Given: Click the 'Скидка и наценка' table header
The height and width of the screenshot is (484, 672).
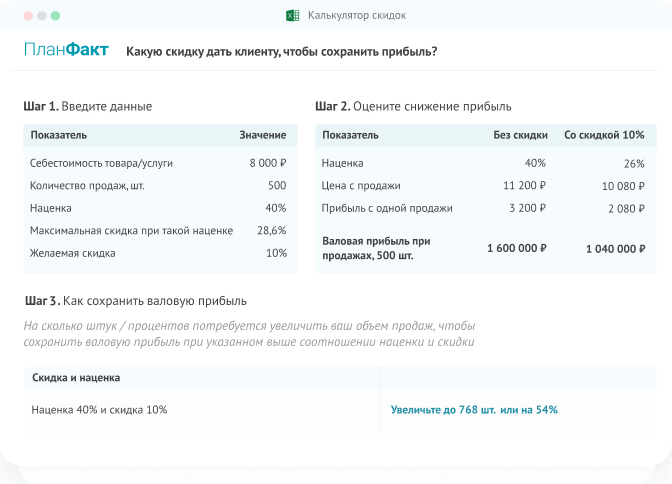Looking at the screenshot, I should 76,378.
